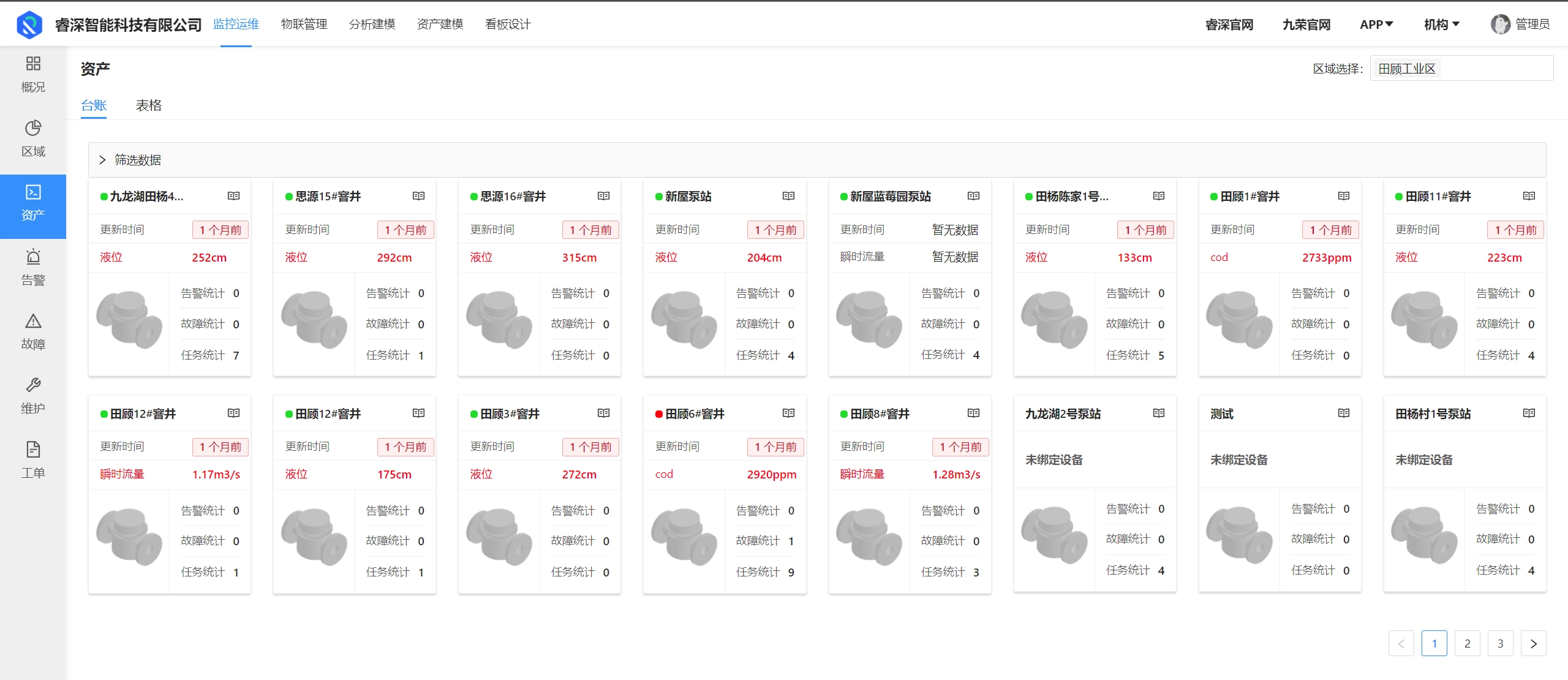Switch to the 表格 tab
This screenshot has height=680, width=1568.
click(148, 105)
